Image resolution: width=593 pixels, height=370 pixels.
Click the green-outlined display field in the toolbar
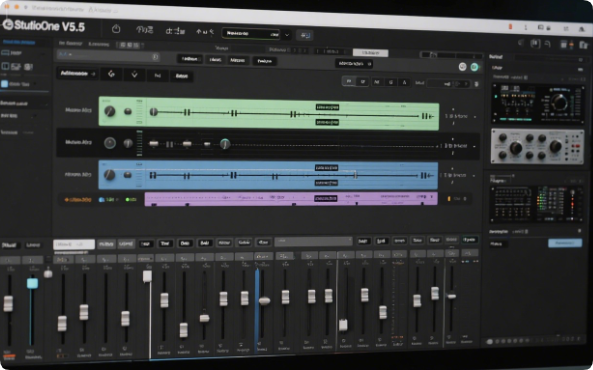click(x=251, y=34)
